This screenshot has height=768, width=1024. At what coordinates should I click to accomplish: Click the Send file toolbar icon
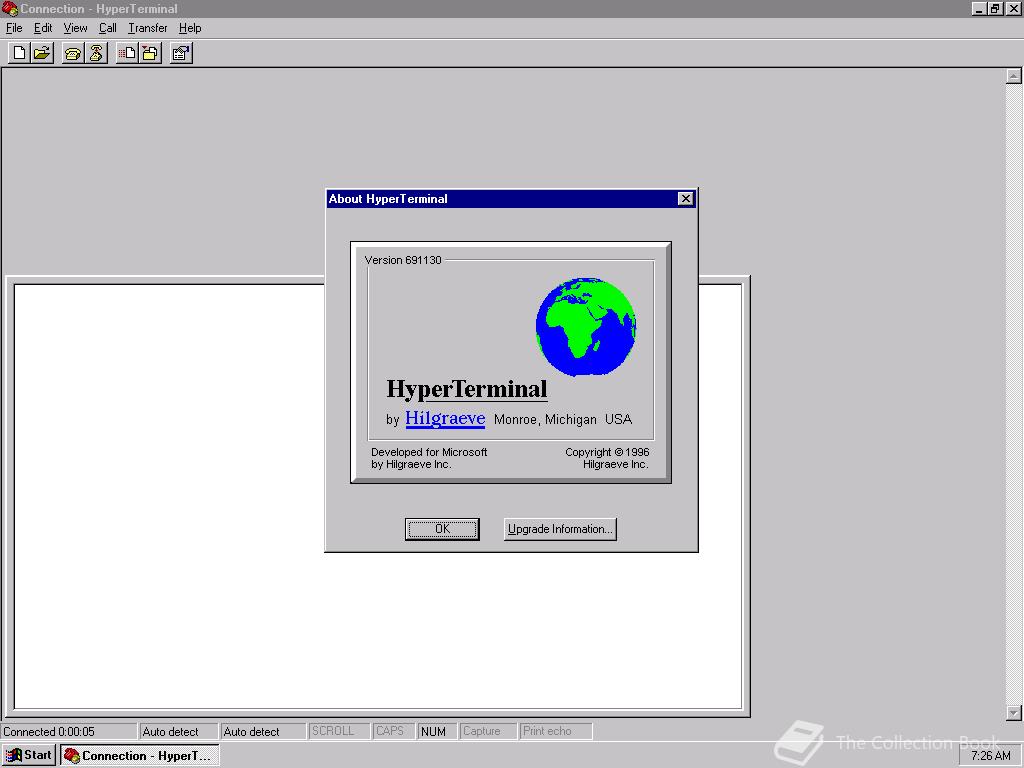click(x=127, y=53)
